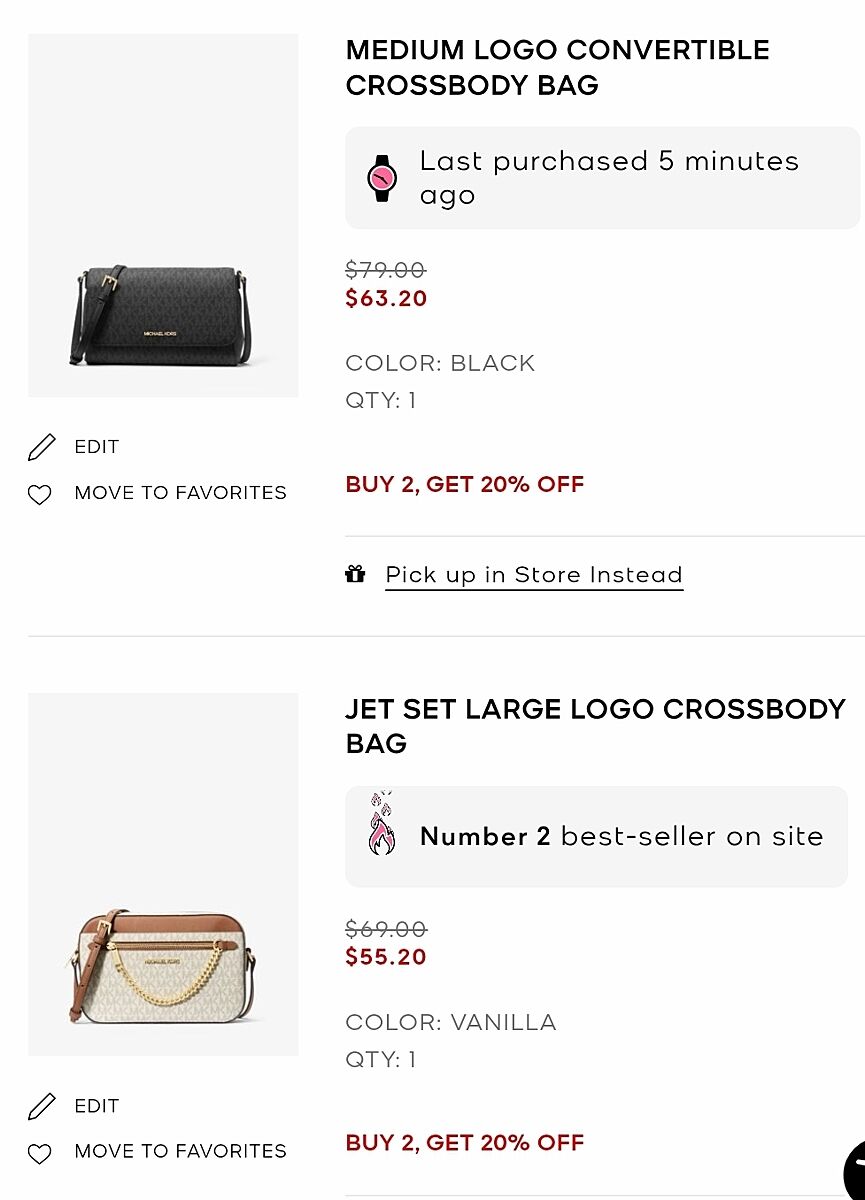Click the Pick up in Store Instead link

[x=534, y=575]
